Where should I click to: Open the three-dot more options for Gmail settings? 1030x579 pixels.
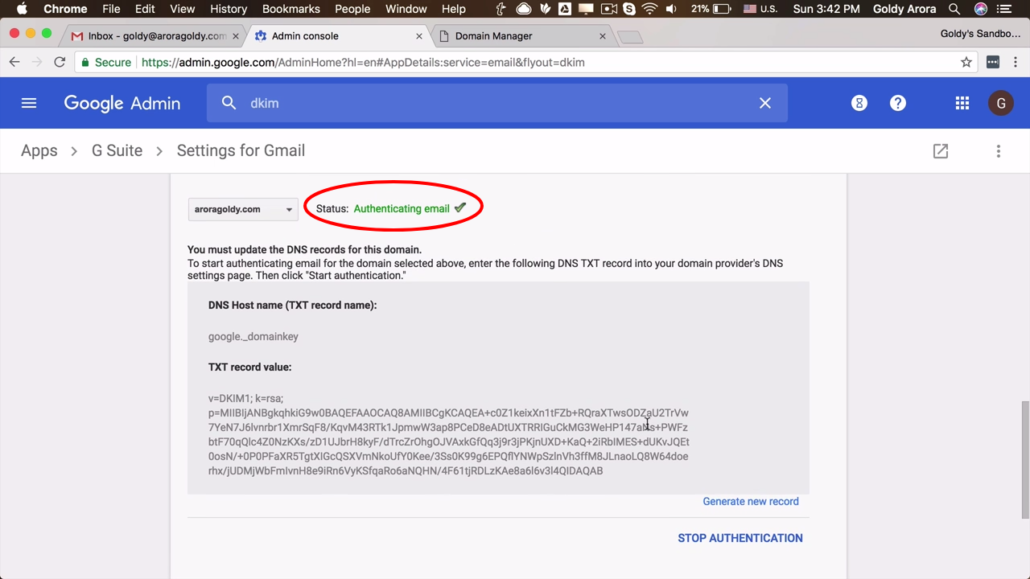(998, 151)
